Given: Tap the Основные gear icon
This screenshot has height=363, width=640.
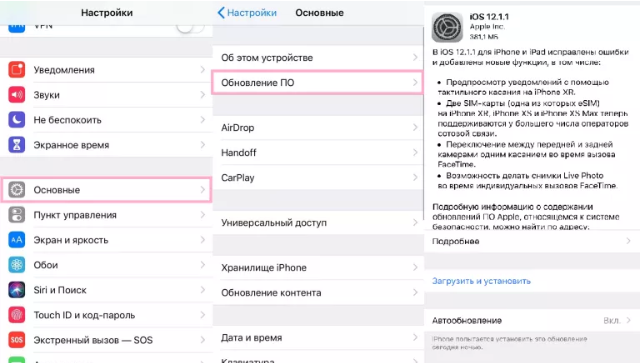Looking at the screenshot, I should click(17, 190).
